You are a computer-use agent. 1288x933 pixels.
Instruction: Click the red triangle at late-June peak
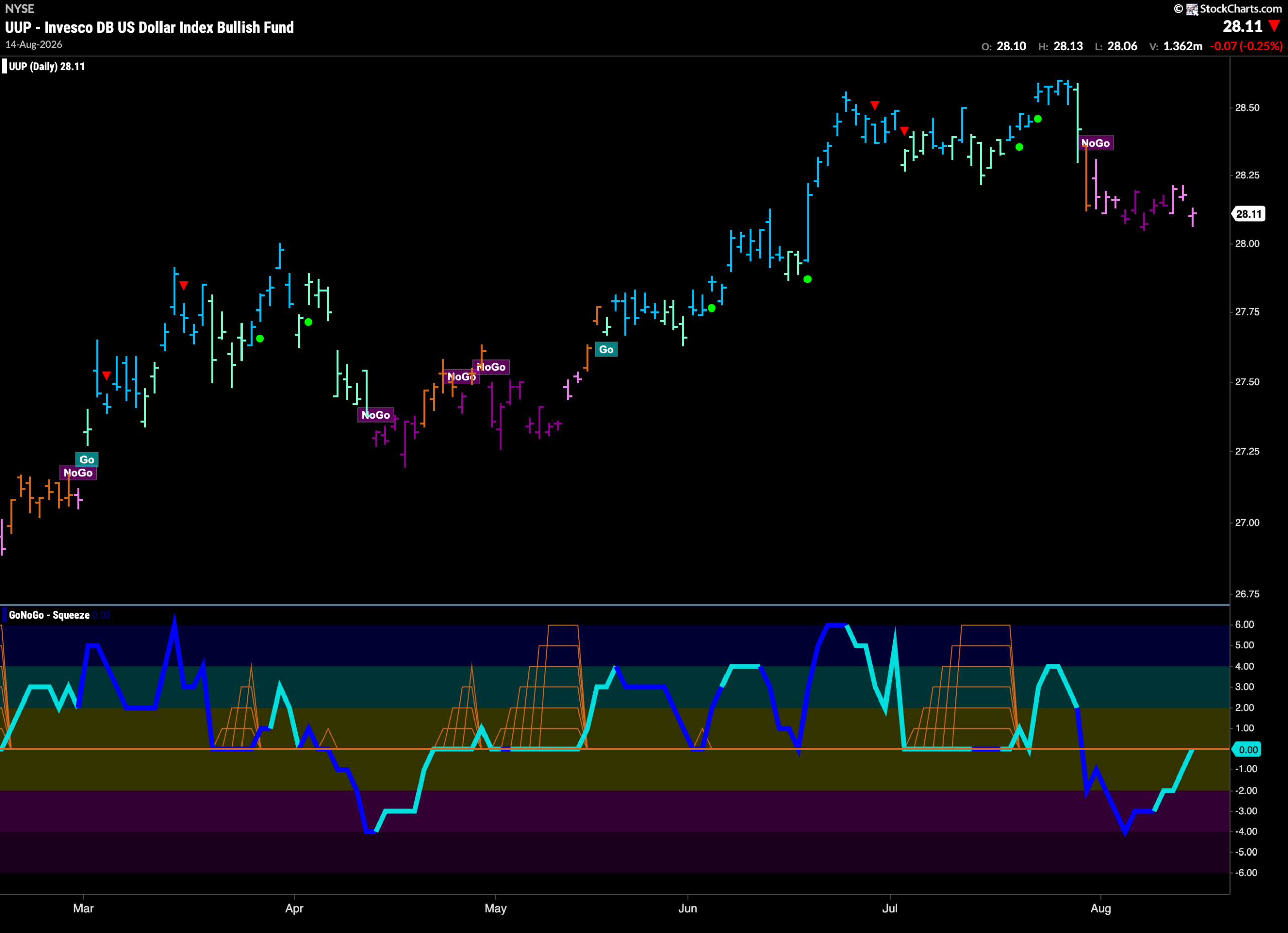tap(875, 105)
